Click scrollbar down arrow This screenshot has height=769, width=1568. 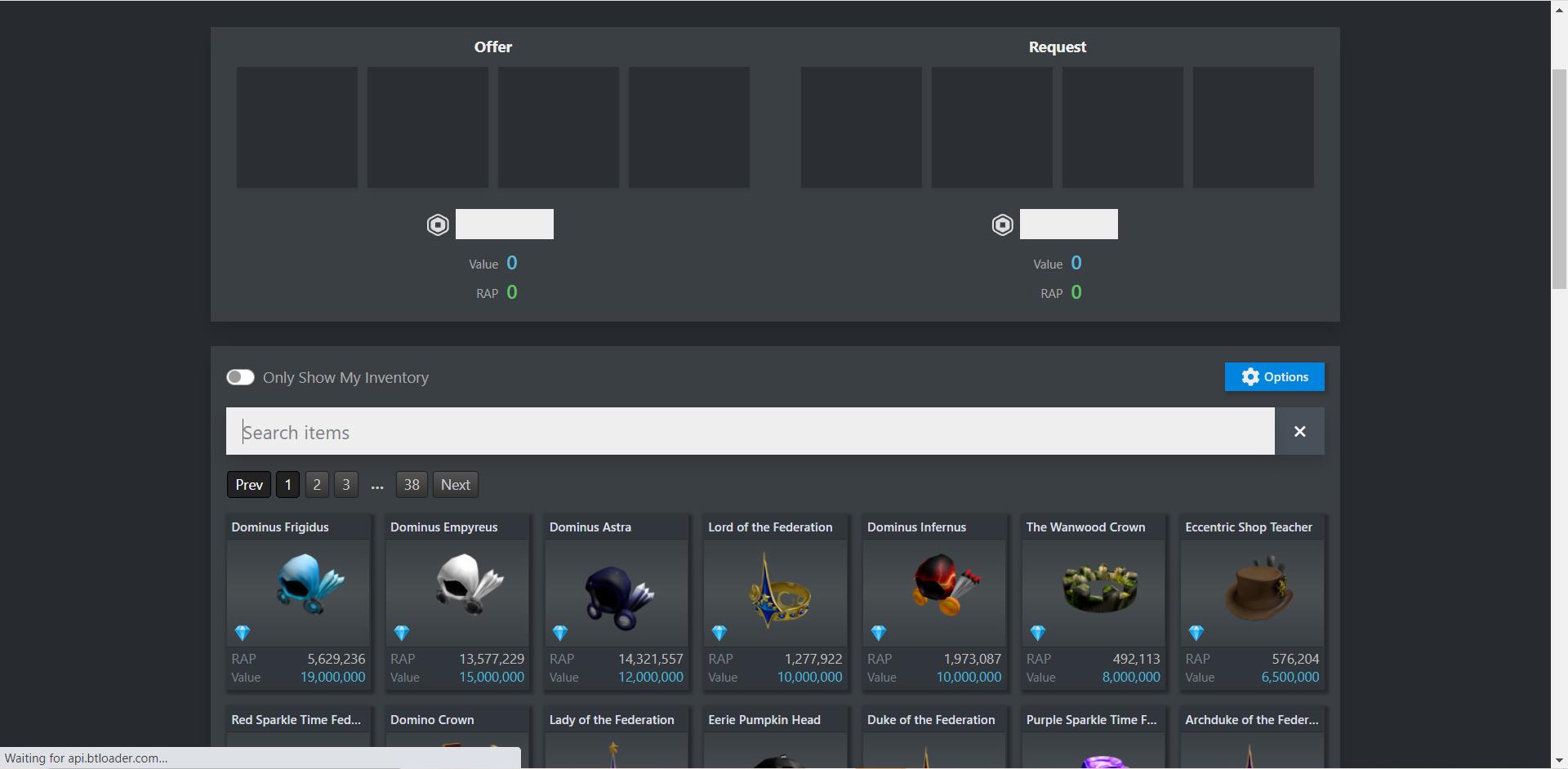tap(1559, 761)
